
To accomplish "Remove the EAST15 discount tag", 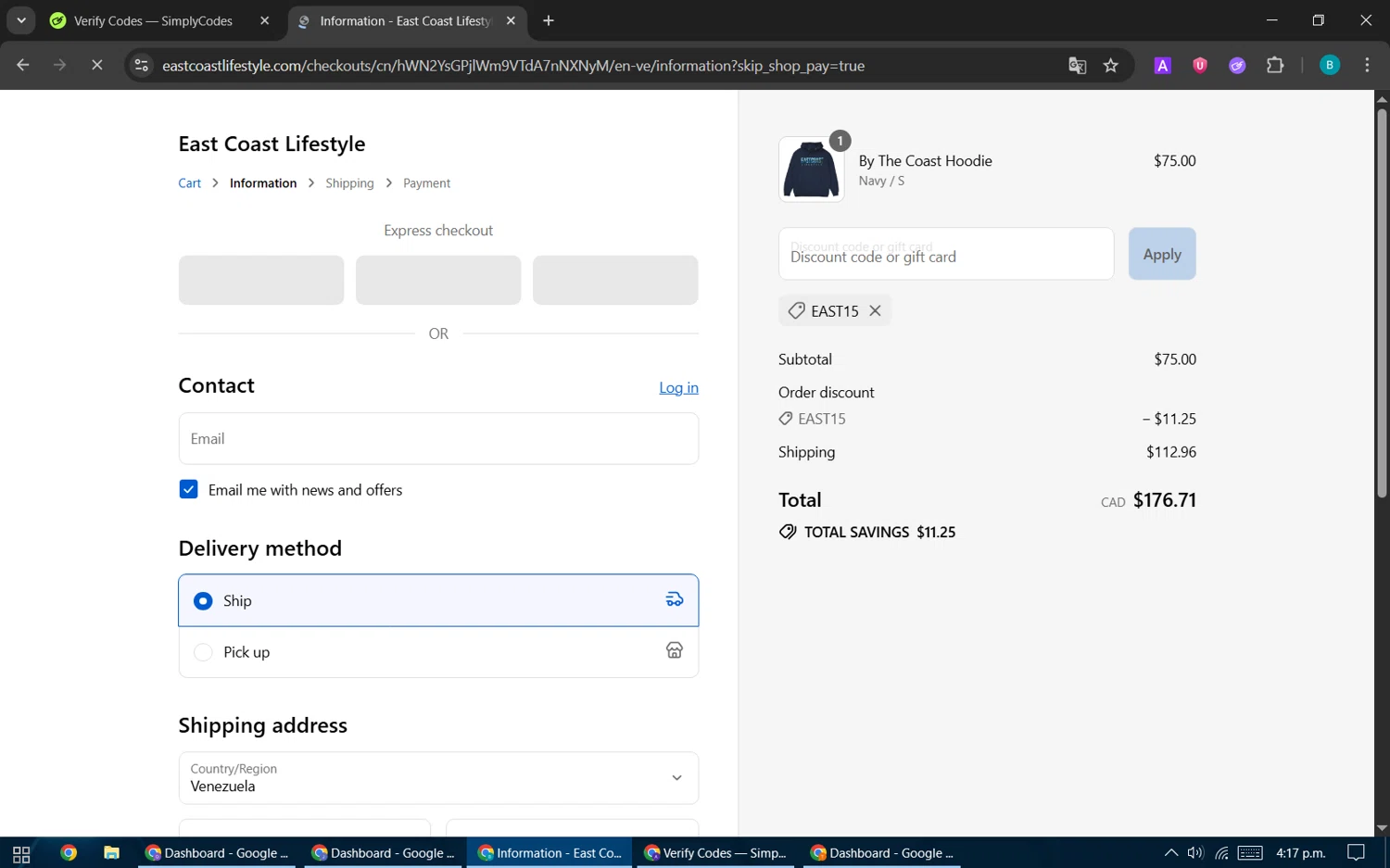I will [875, 311].
